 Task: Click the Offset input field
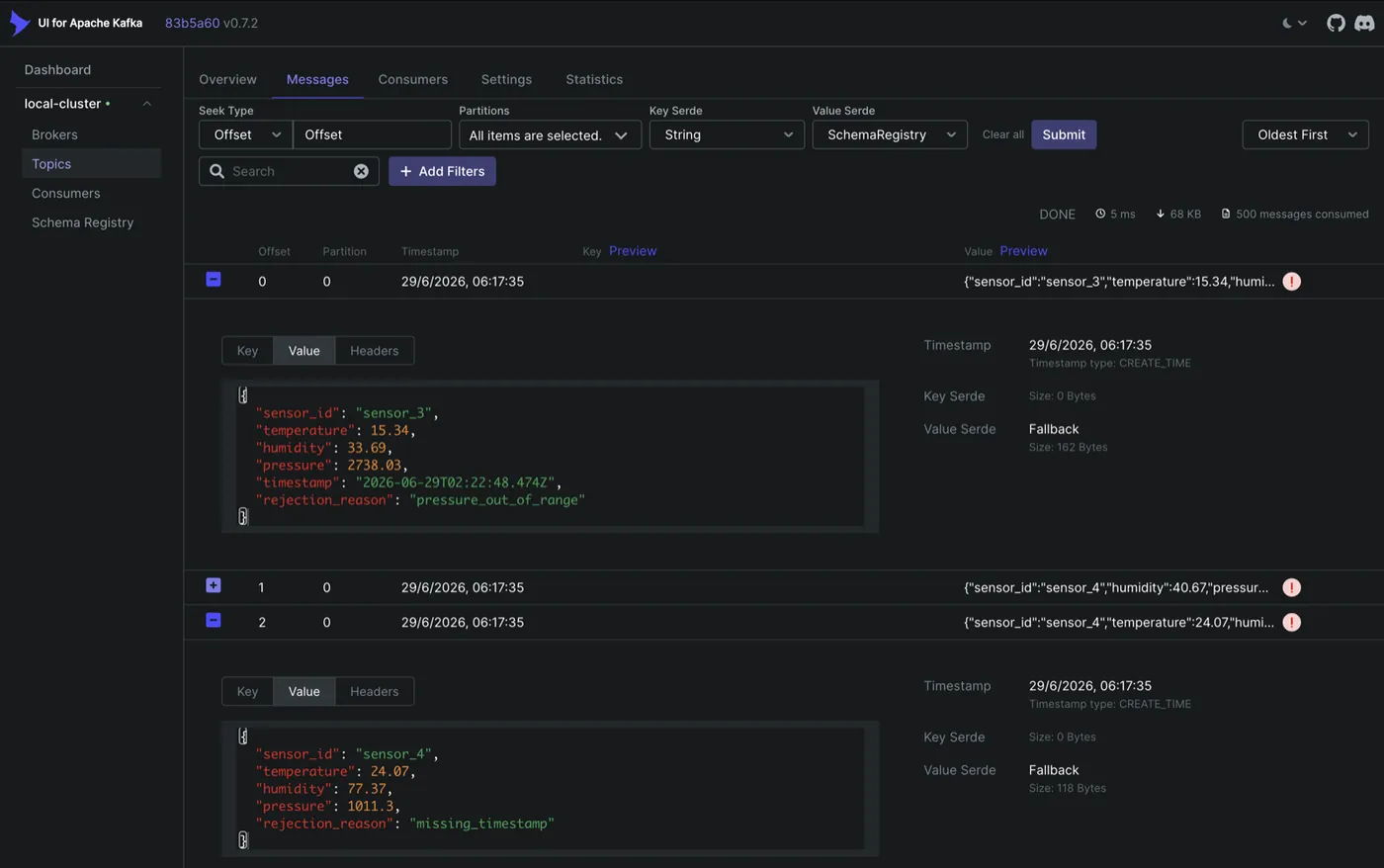372,134
